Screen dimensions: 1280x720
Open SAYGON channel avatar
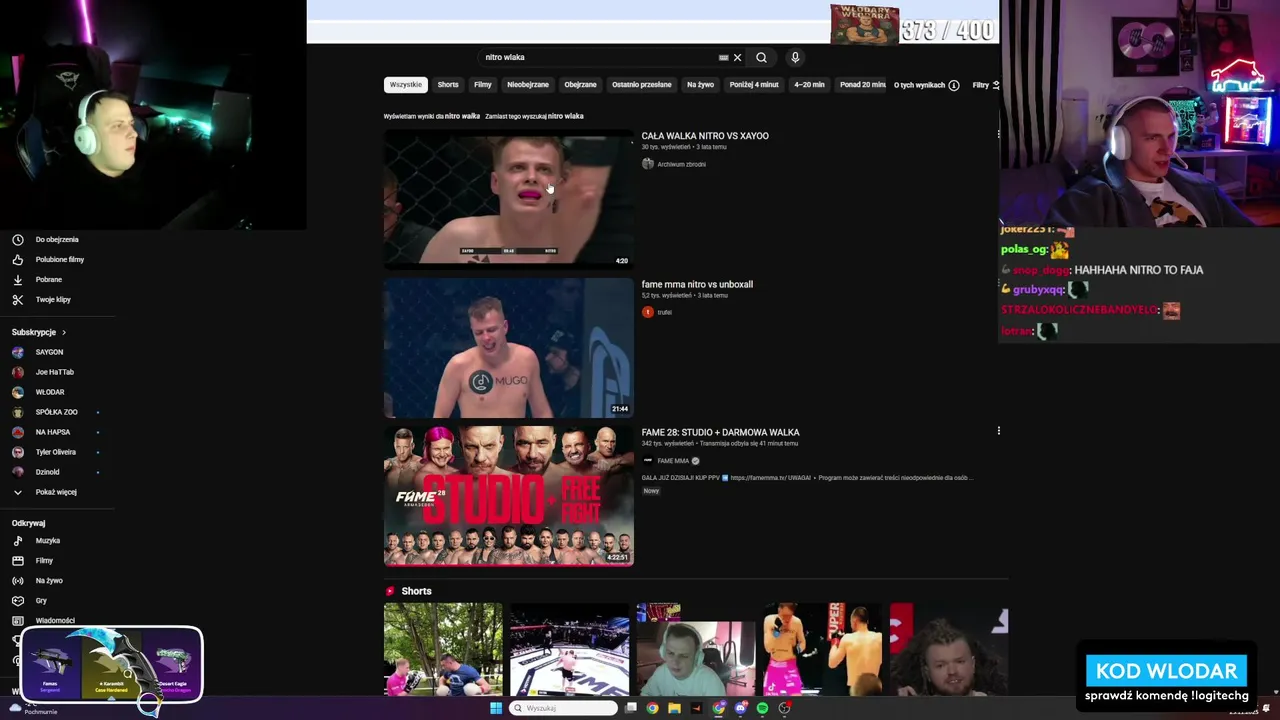[17, 352]
